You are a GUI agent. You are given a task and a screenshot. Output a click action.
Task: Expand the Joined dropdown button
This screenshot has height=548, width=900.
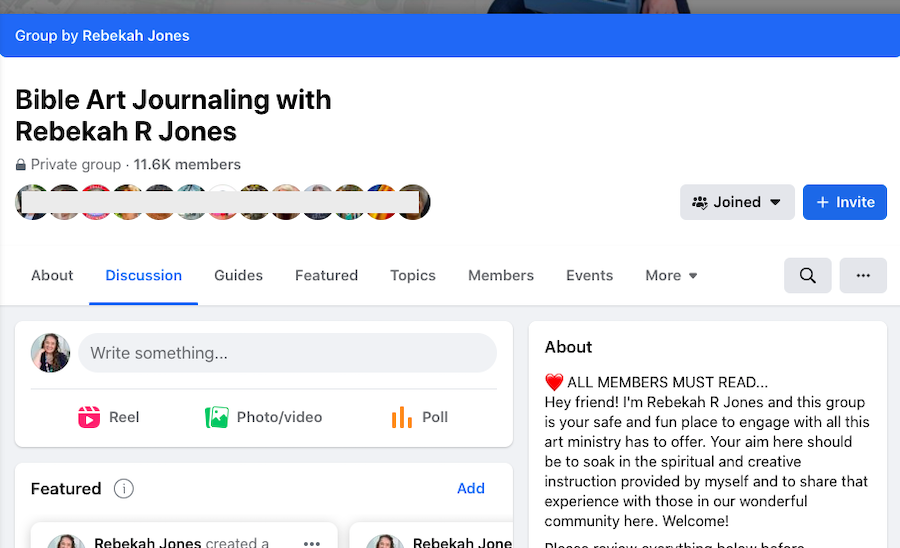tap(737, 202)
